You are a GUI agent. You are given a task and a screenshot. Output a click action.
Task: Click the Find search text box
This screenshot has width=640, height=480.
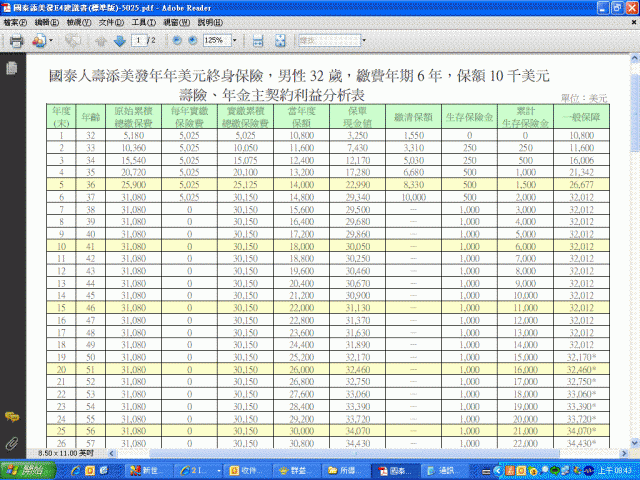click(x=330, y=40)
